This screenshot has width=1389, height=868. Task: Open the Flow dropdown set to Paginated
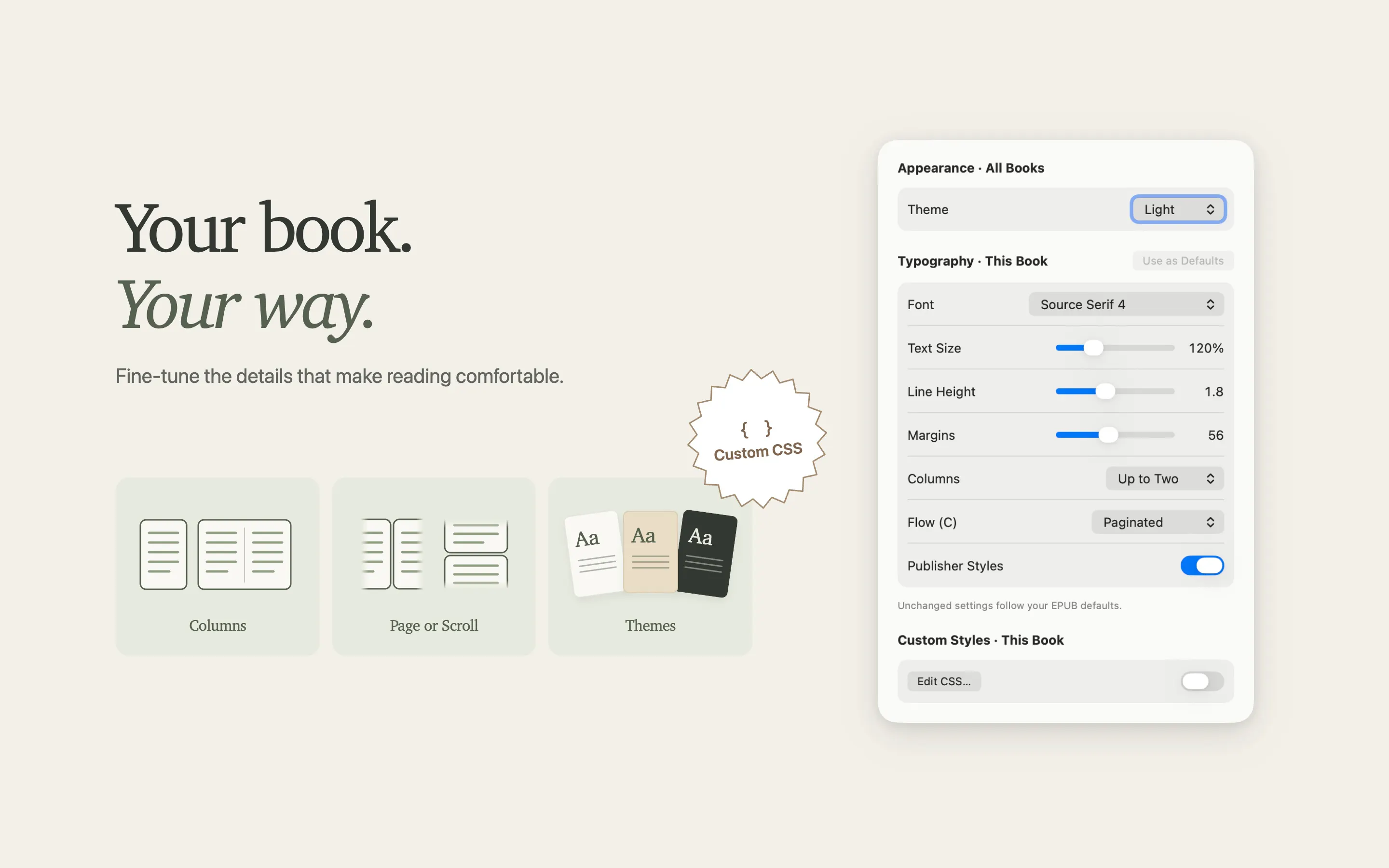[1157, 522]
